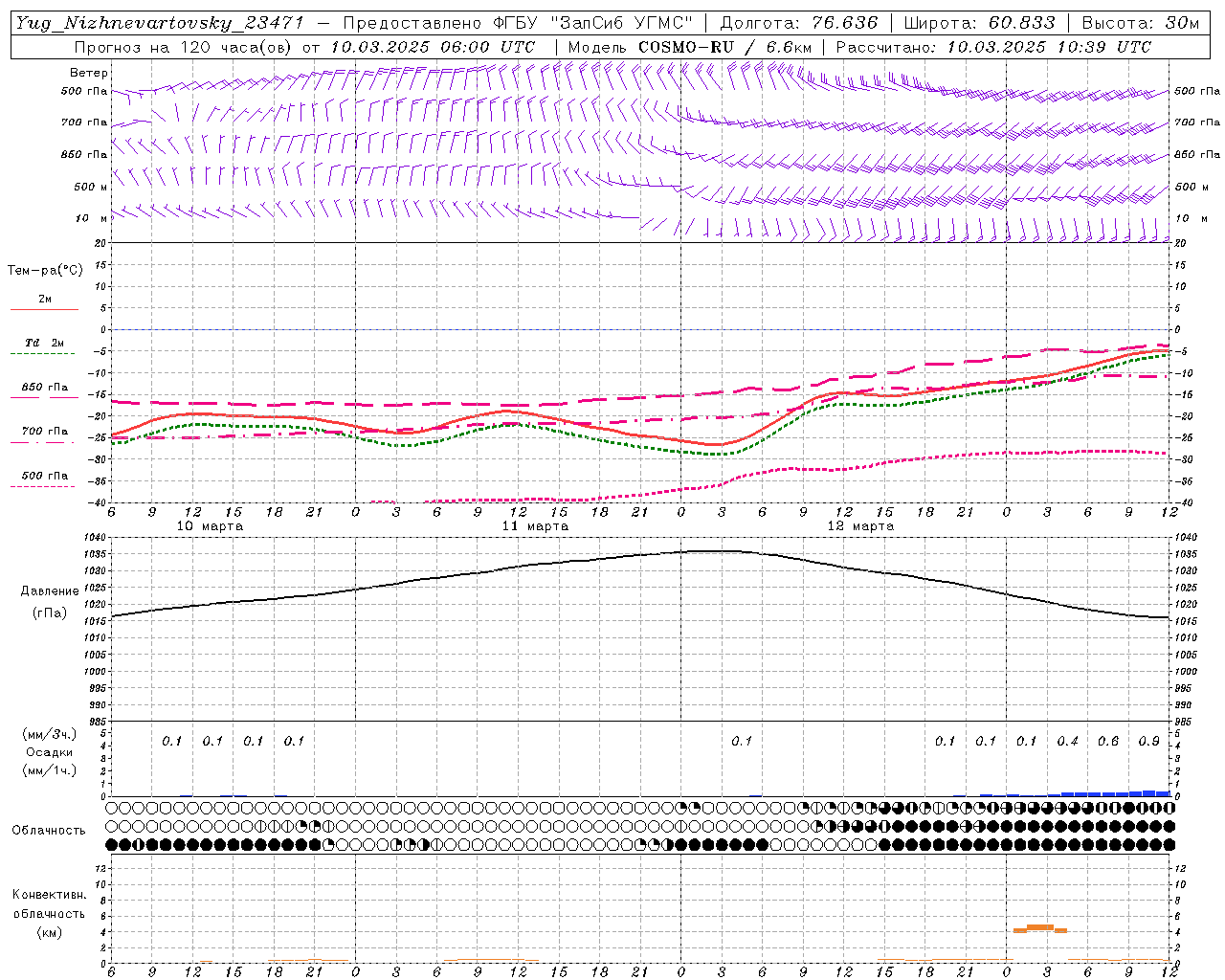Click the 0.4 precipitation amount value
This screenshot has height=980, width=1225.
pyautogui.click(x=1068, y=742)
